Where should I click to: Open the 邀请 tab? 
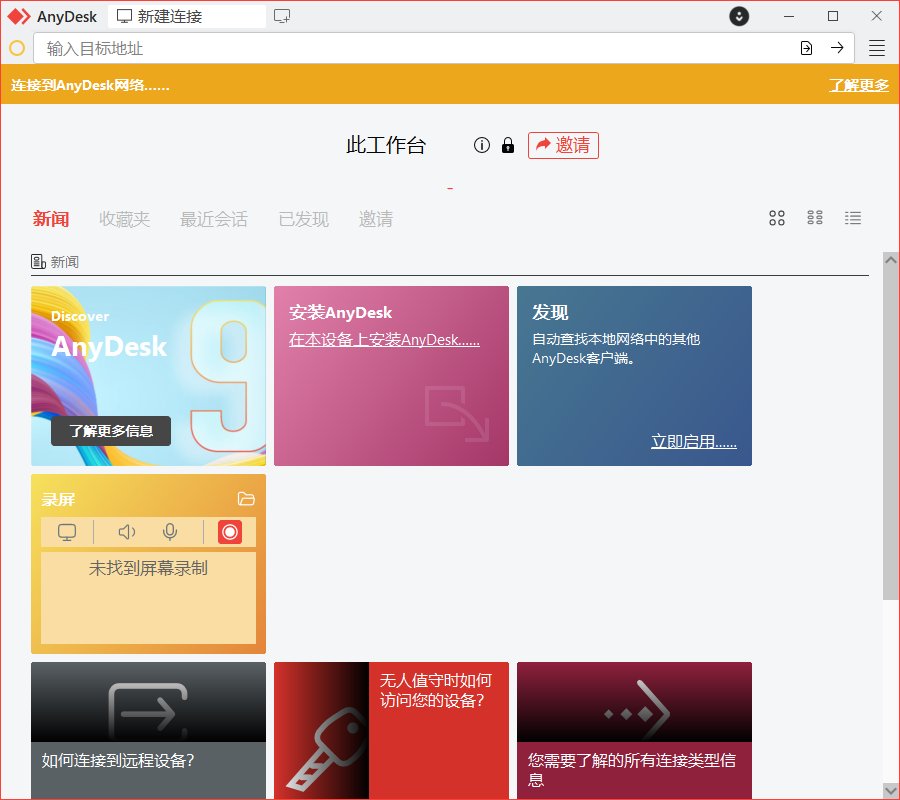click(x=376, y=219)
